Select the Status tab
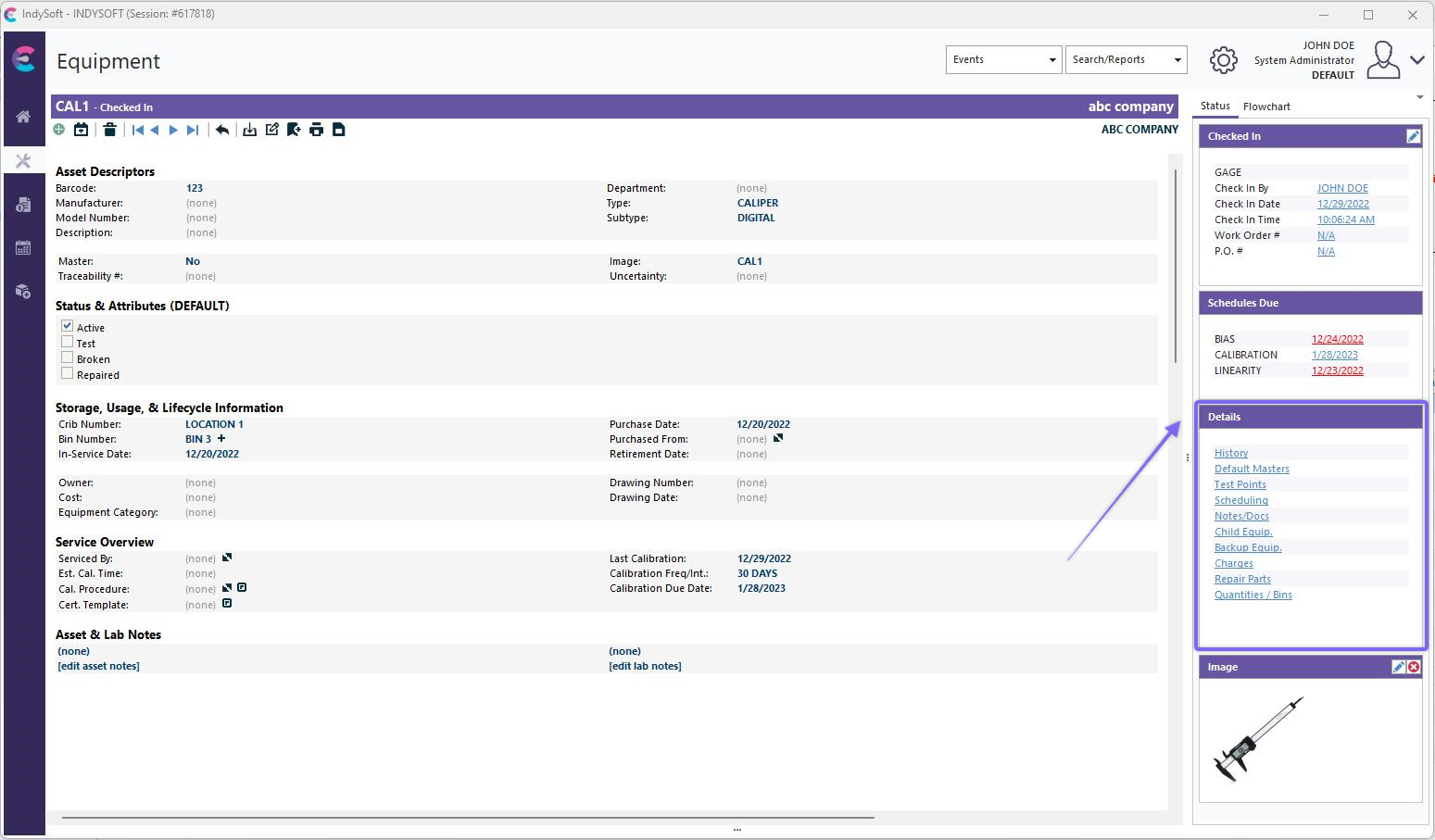The width and height of the screenshot is (1435, 840). (x=1215, y=107)
